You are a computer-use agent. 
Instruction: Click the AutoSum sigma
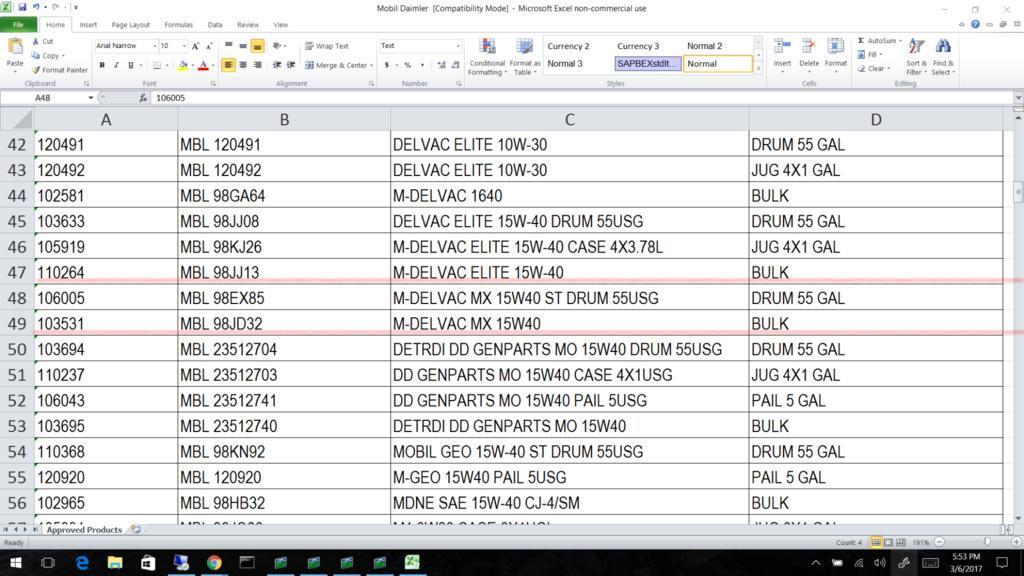point(861,40)
